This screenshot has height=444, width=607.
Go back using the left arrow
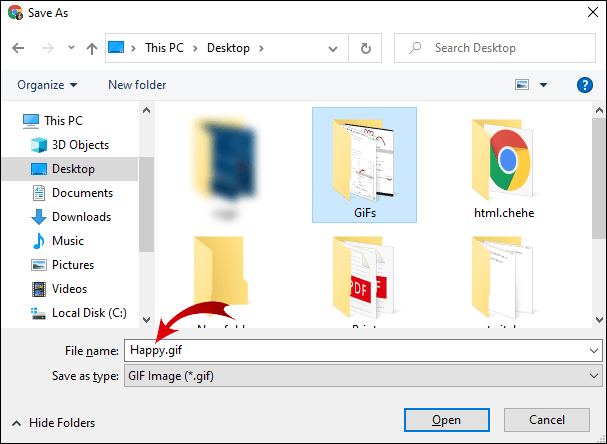[18, 48]
